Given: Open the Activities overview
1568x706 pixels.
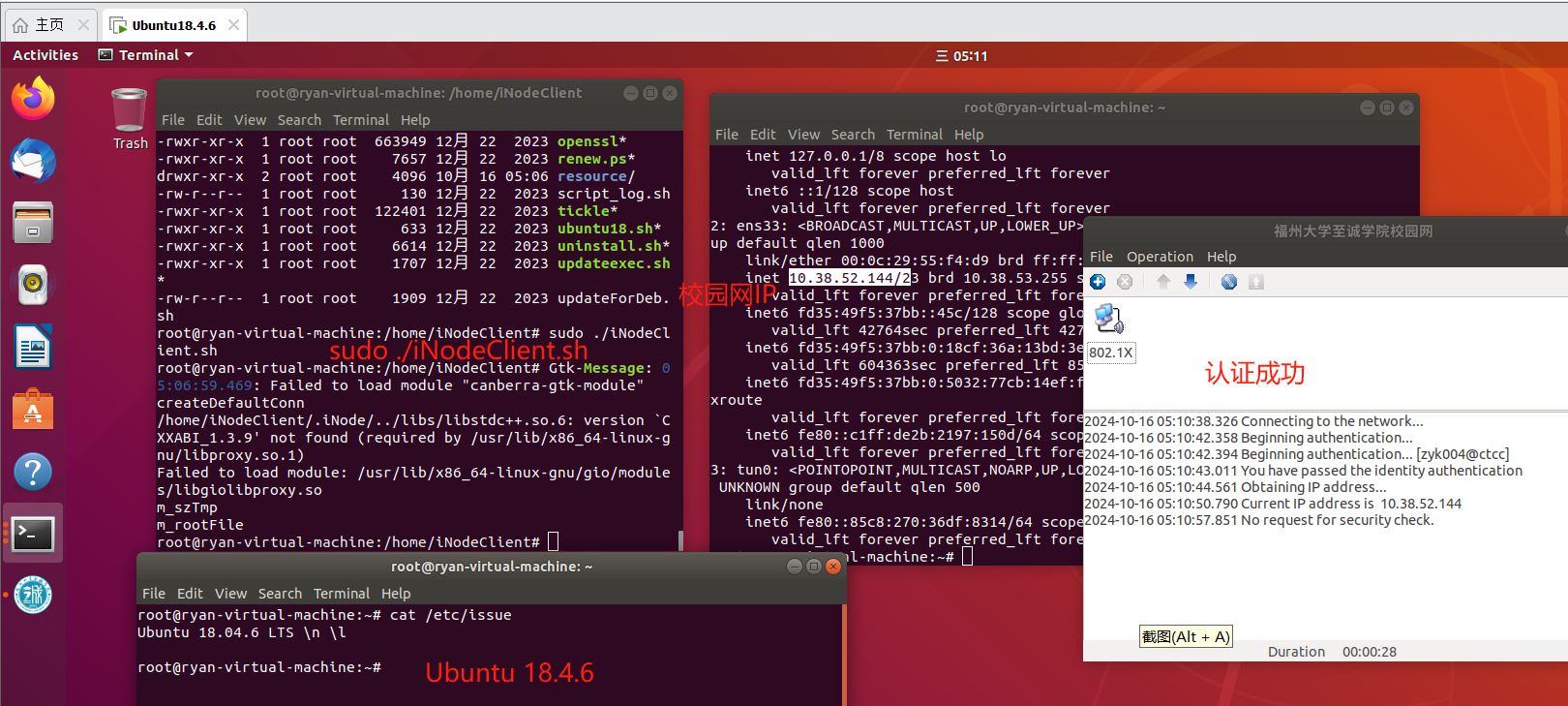Looking at the screenshot, I should (x=45, y=55).
